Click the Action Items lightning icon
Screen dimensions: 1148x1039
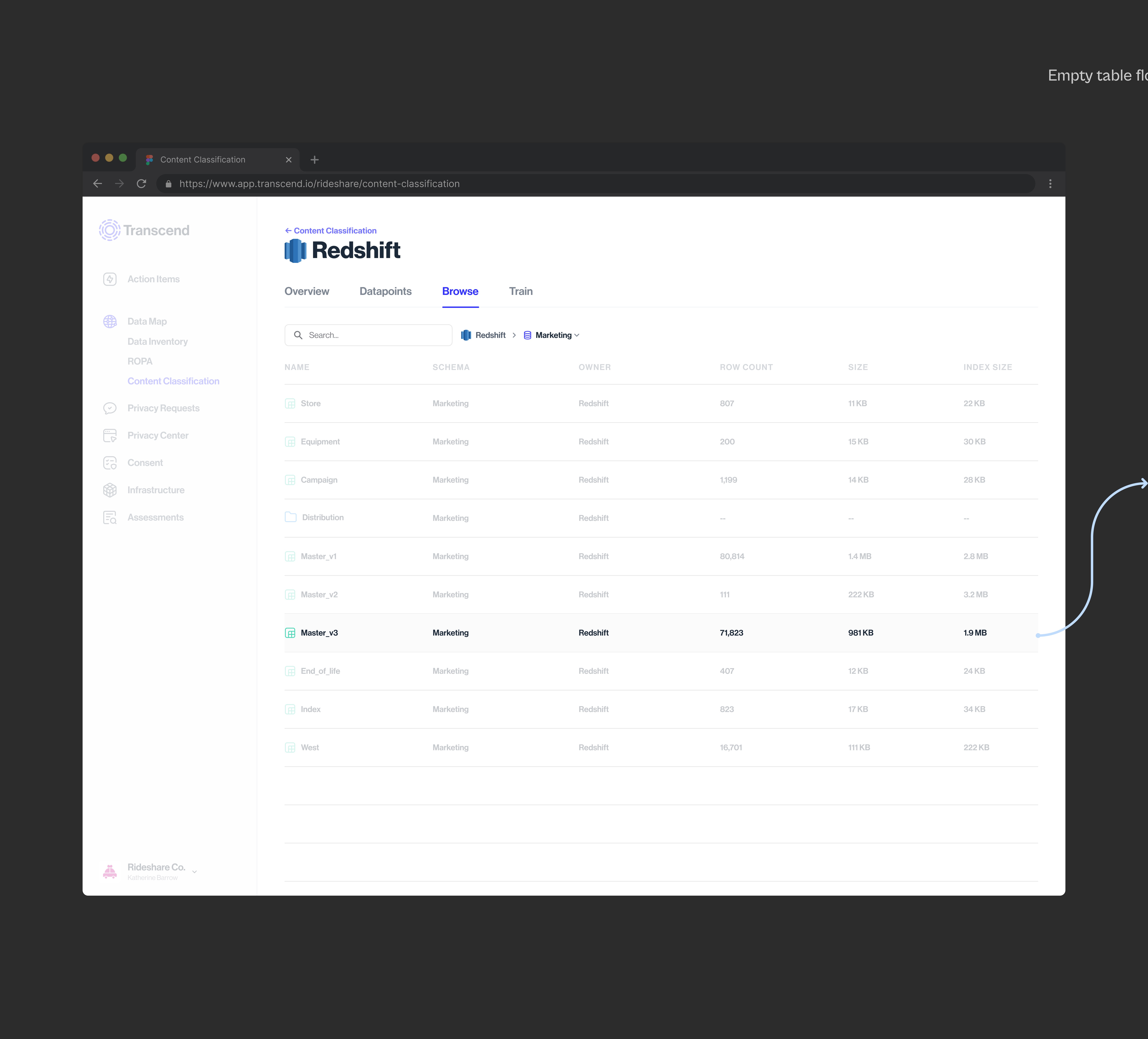coord(110,279)
